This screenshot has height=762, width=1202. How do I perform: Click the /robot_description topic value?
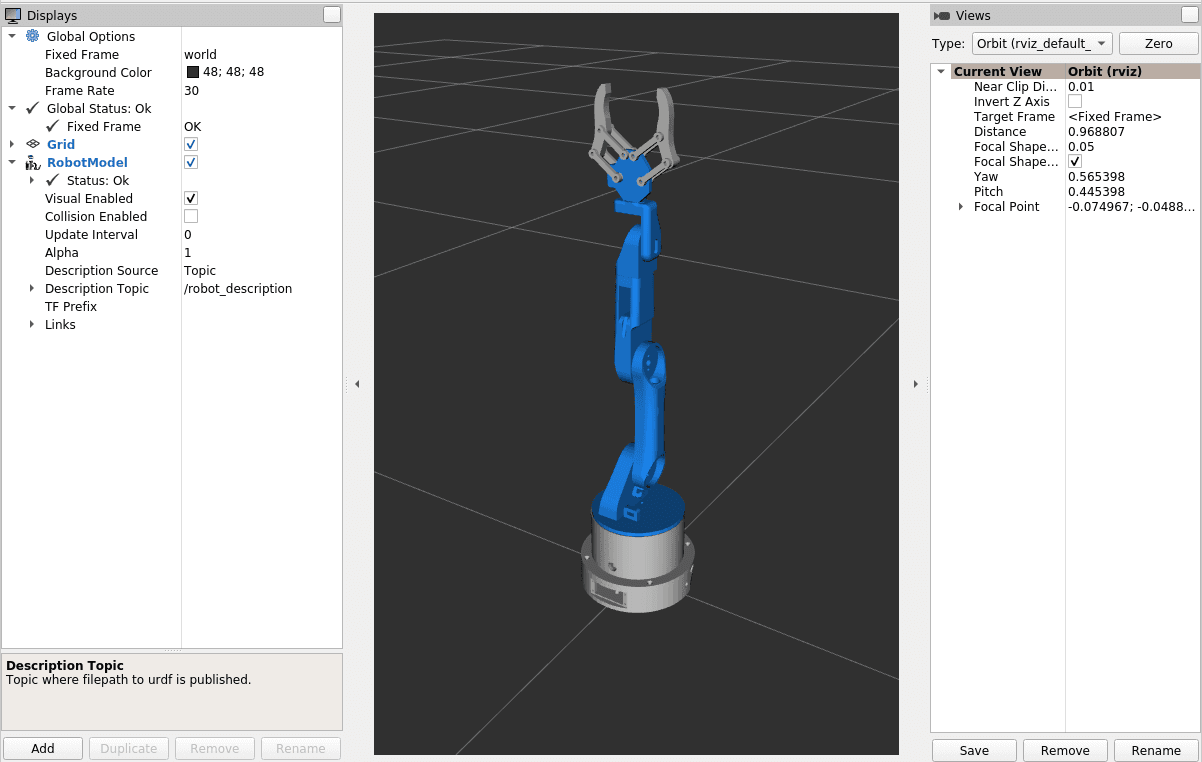238,288
